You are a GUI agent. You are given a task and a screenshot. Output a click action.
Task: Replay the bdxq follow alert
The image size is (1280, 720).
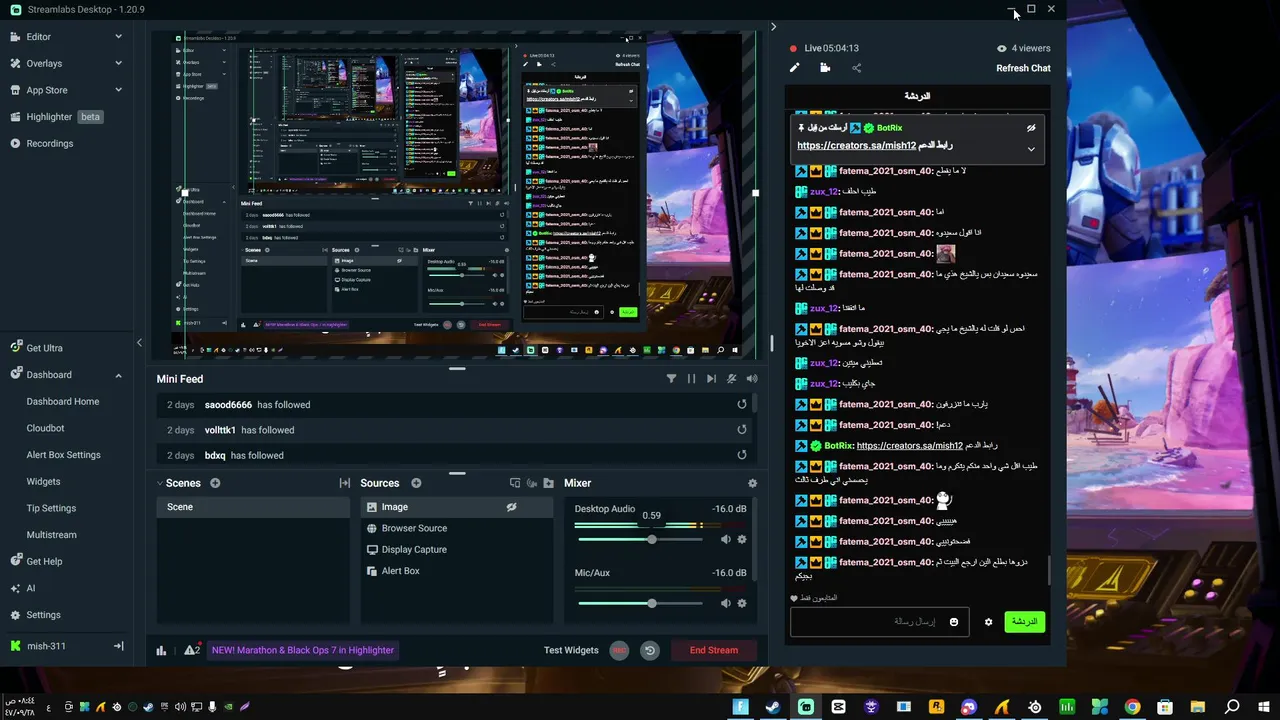tap(742, 455)
